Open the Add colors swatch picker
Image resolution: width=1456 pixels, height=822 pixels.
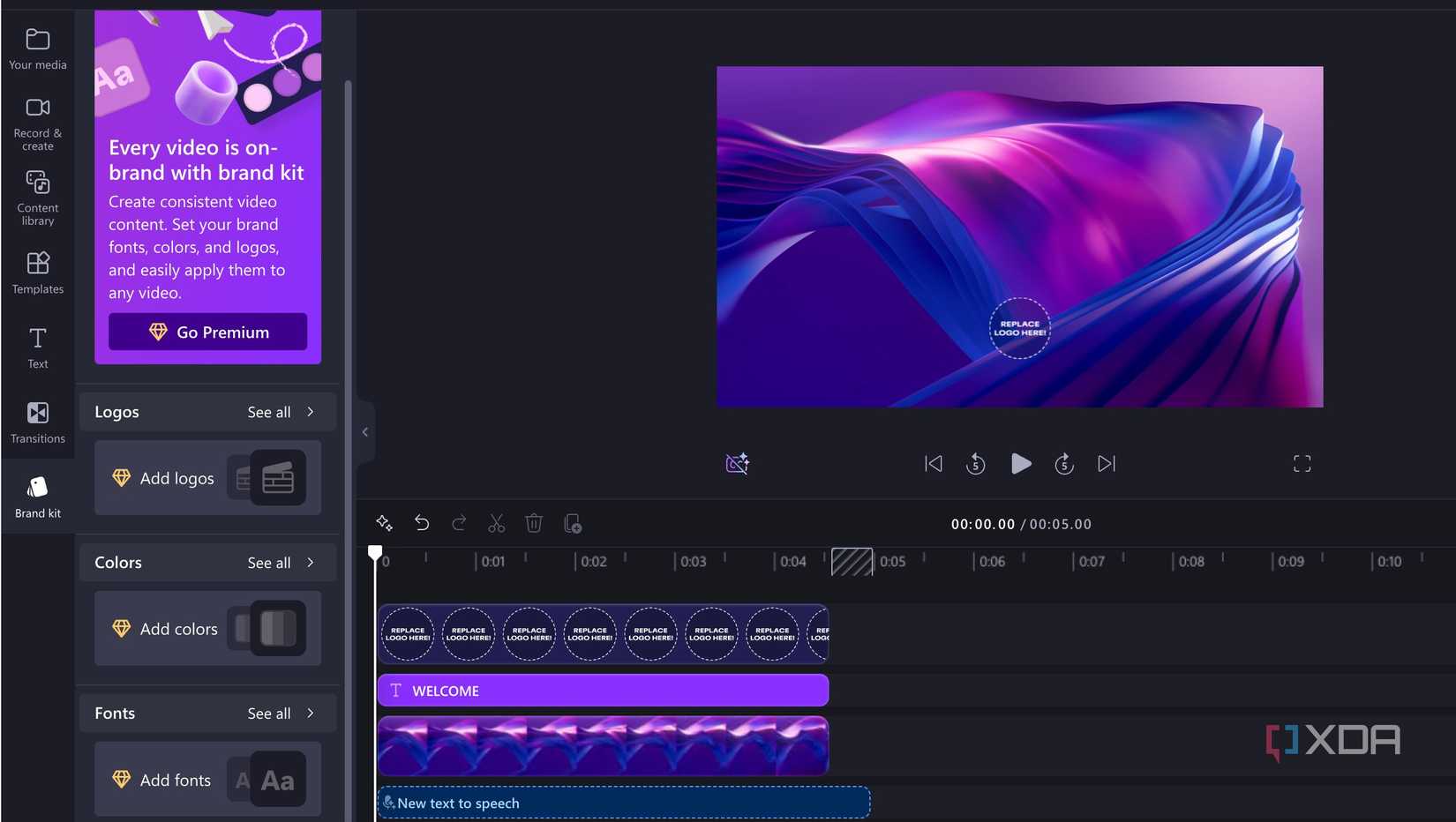click(178, 629)
